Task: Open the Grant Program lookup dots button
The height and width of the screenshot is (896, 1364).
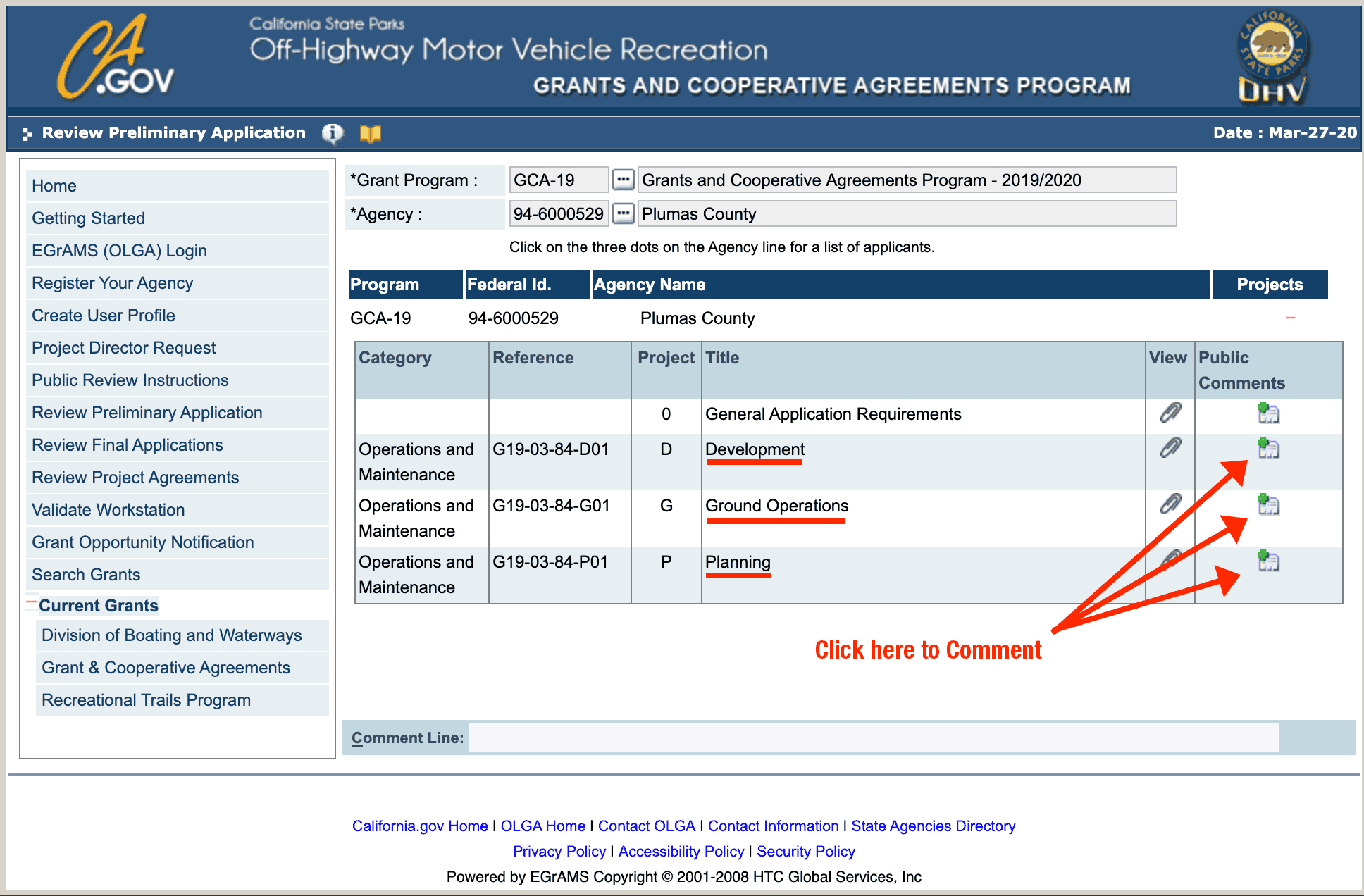Action: (623, 180)
